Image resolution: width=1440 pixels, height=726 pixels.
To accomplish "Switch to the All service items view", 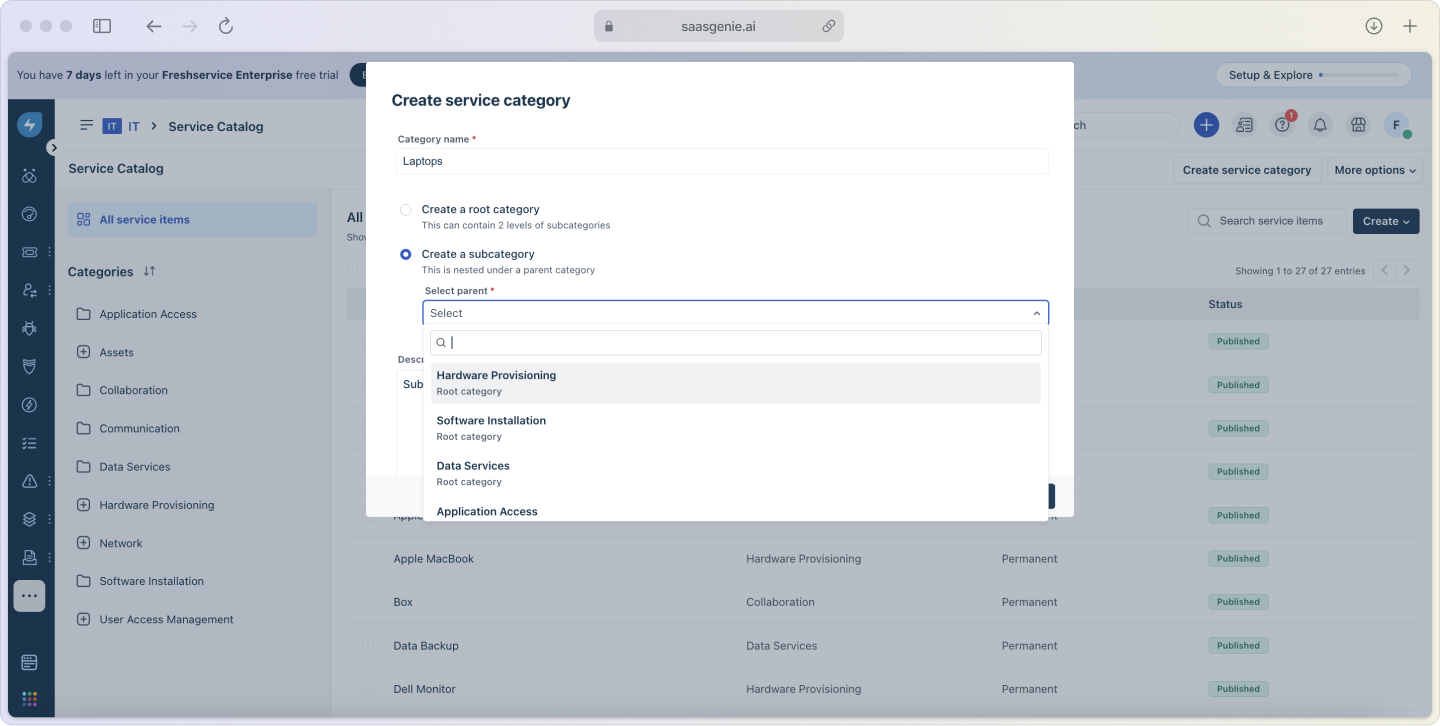I will click(x=147, y=219).
